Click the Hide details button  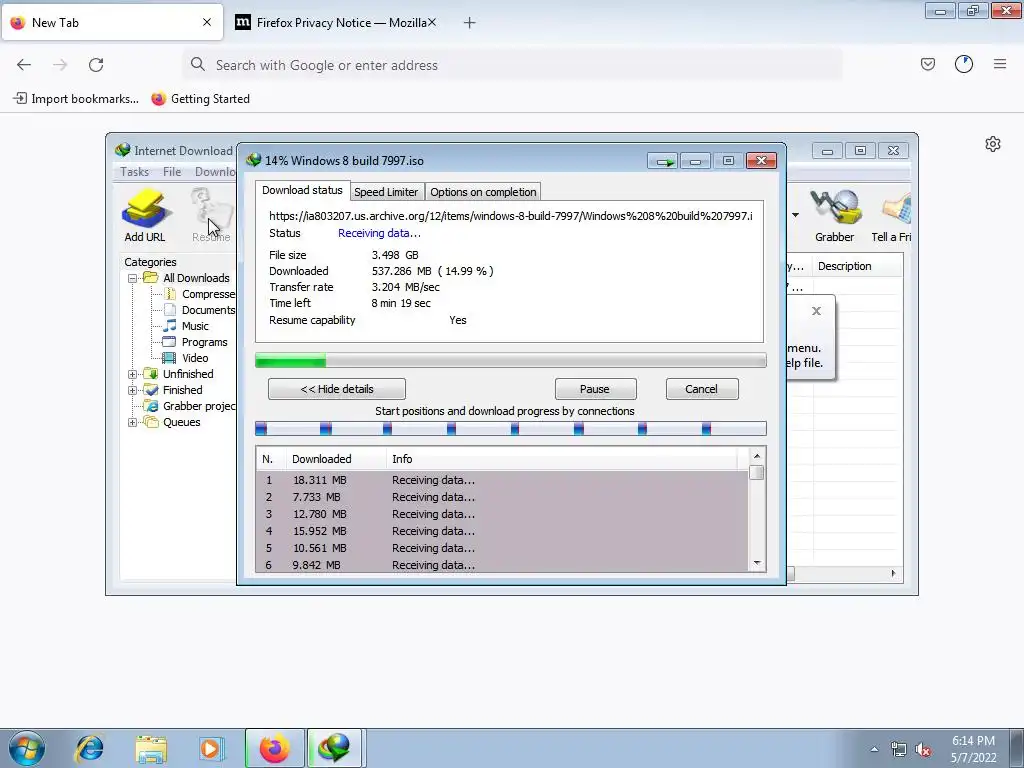336,389
